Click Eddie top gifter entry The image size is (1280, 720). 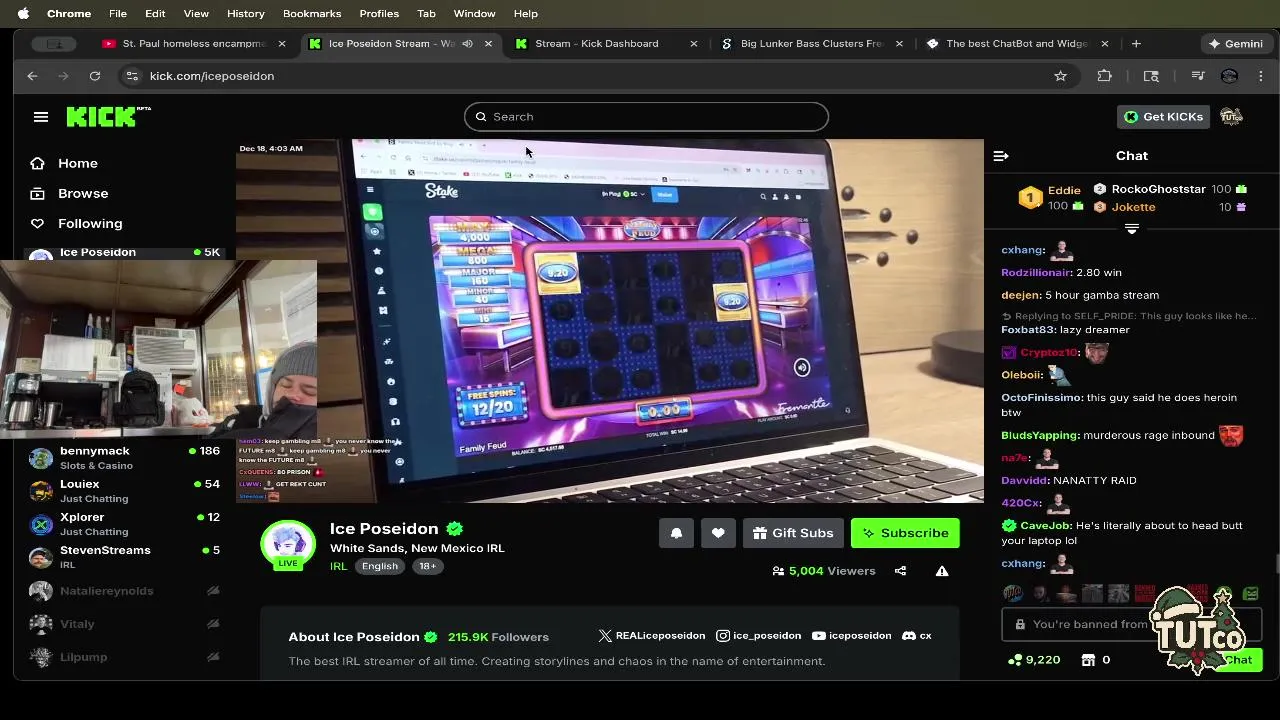coord(1050,198)
